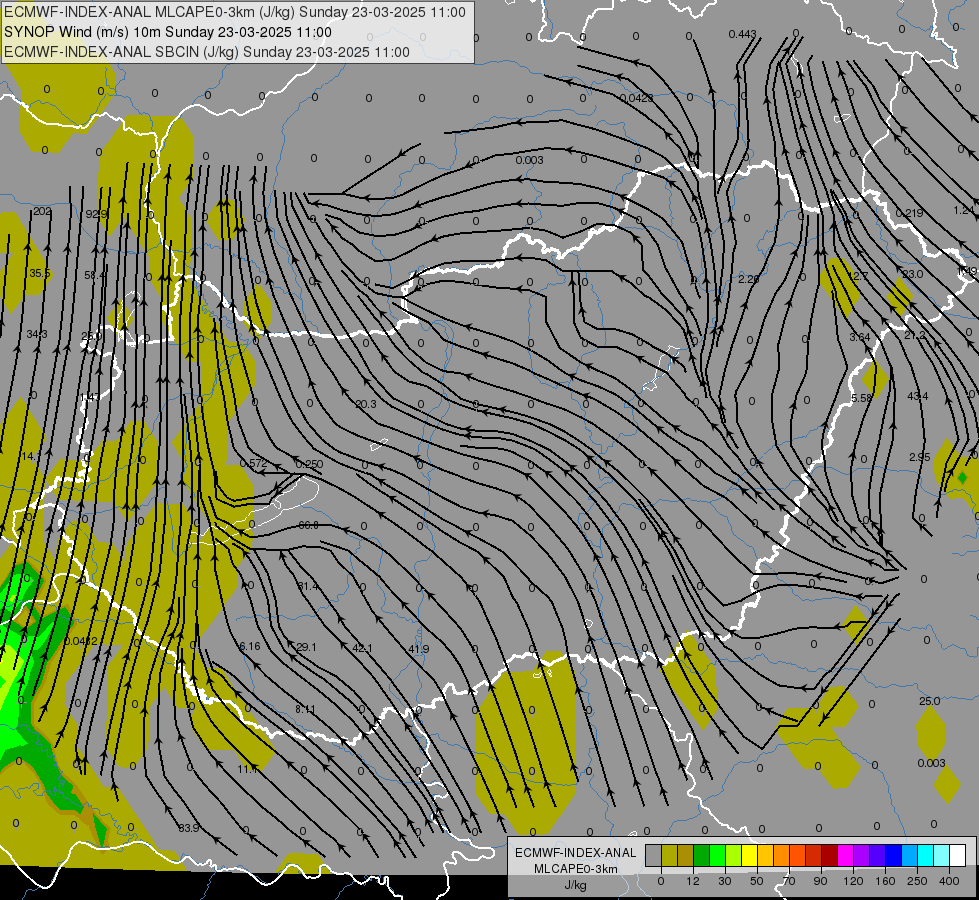Click the map value 83.9
Screen dimensions: 979x900
coord(189,828)
